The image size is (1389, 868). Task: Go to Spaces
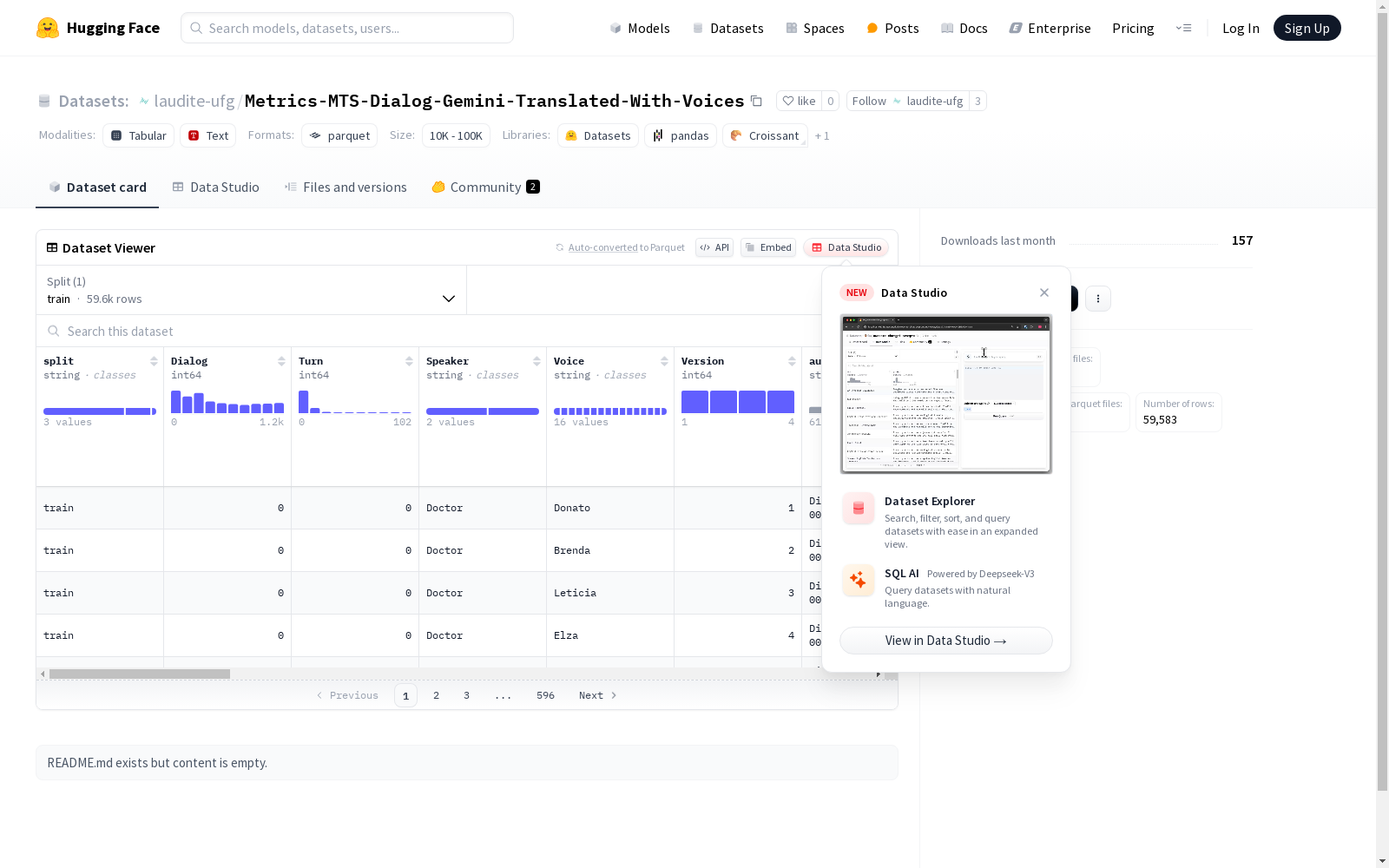(814, 28)
